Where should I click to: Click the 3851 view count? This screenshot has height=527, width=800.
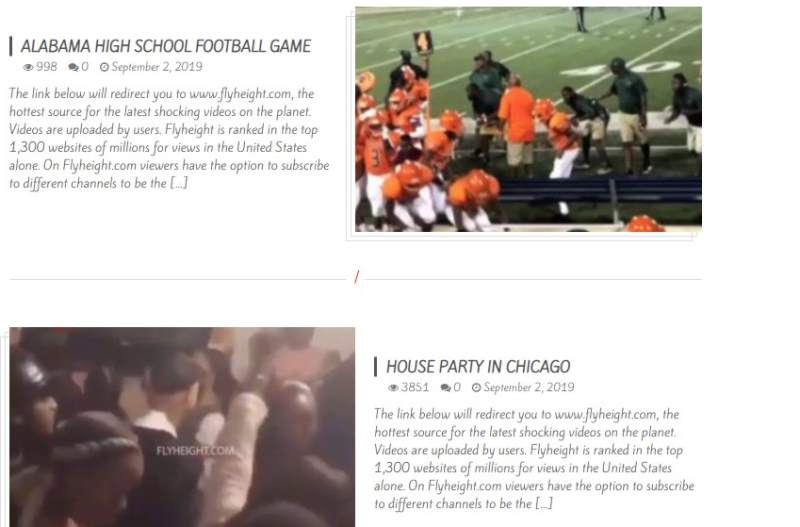[415, 387]
